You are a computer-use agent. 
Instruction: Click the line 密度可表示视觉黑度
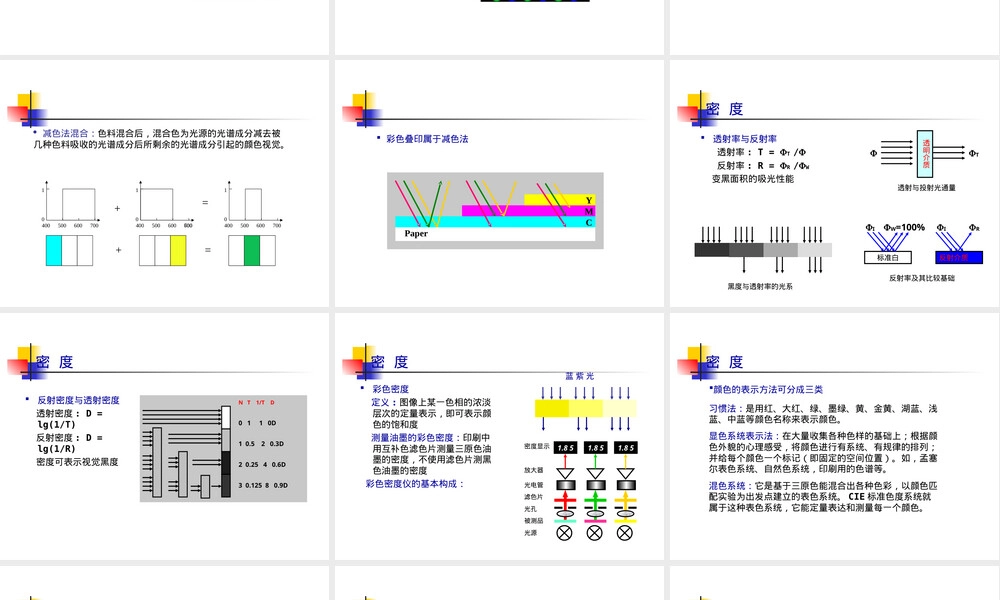[77, 462]
